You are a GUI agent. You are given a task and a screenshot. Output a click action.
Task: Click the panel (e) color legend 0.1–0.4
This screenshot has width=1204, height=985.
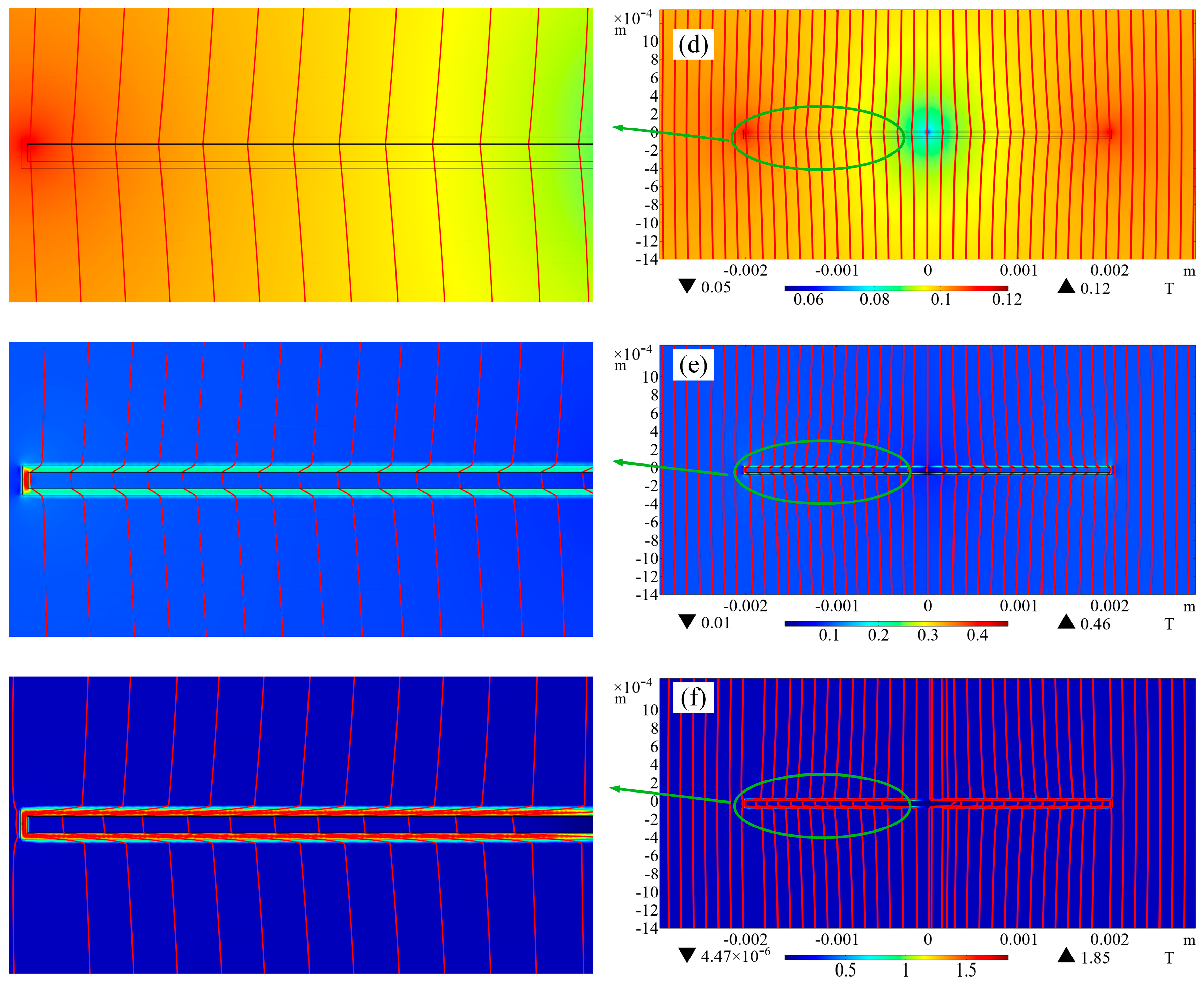(x=896, y=624)
